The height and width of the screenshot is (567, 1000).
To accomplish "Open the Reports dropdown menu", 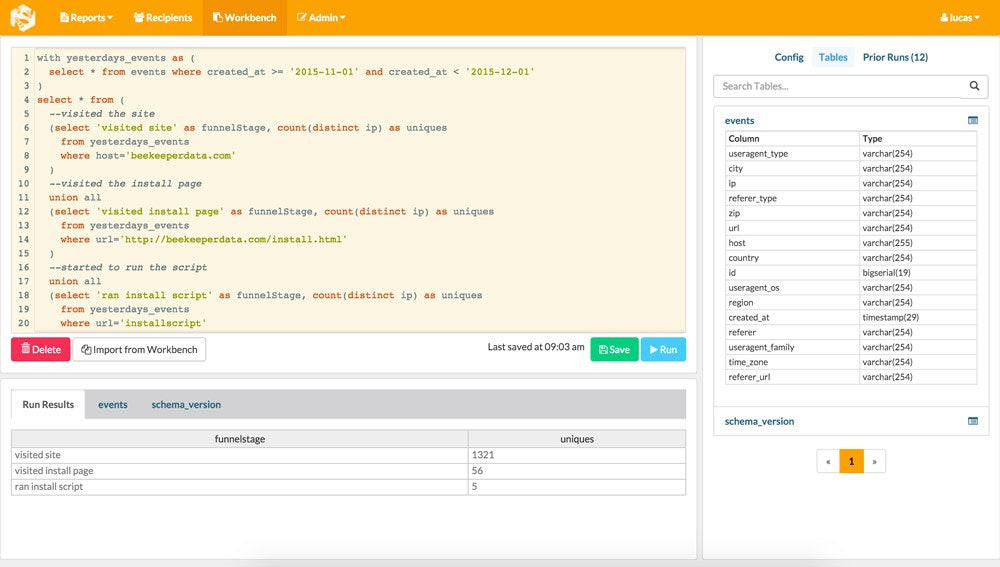I will point(86,18).
